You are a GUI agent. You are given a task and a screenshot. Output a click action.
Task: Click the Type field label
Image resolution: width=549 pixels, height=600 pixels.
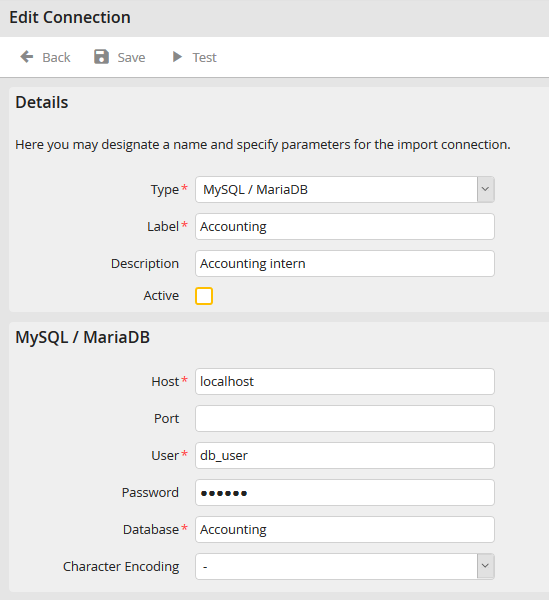pos(165,189)
